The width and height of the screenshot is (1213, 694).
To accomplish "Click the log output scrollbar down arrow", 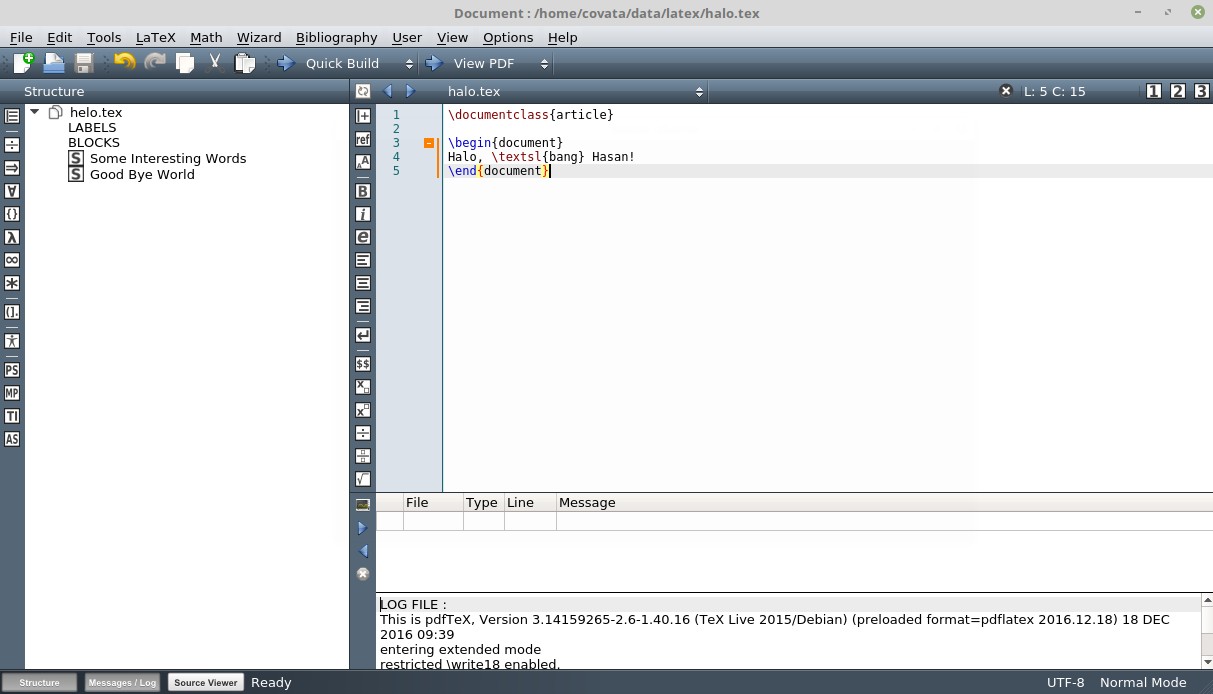I will tap(1207, 662).
